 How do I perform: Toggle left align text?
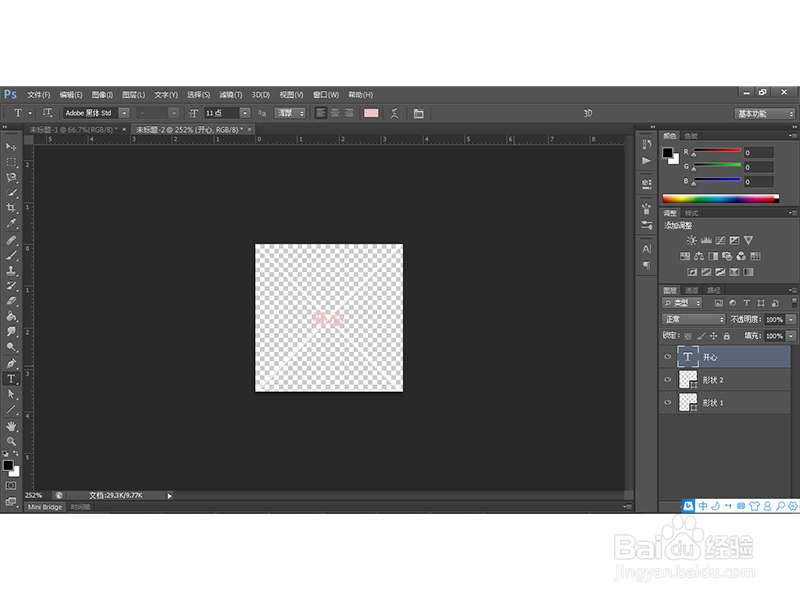[320, 113]
